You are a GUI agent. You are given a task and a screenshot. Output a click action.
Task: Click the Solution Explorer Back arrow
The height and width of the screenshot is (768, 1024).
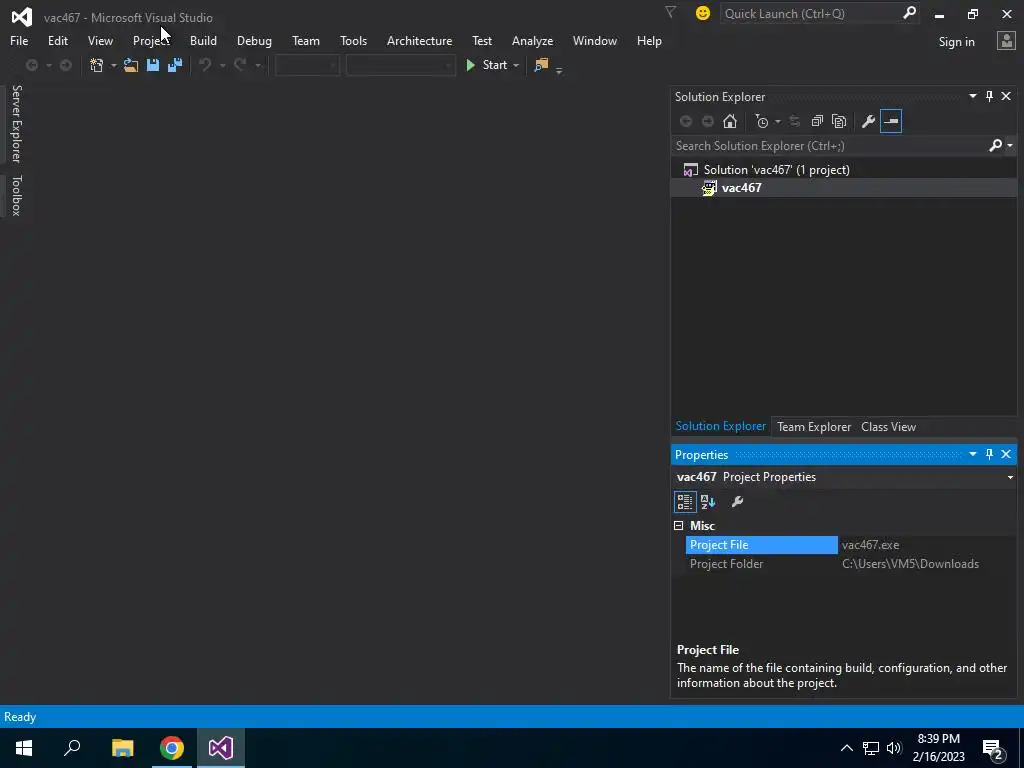click(x=686, y=121)
